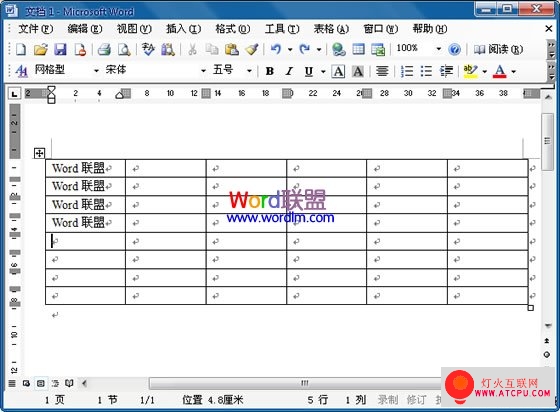The width and height of the screenshot is (560, 412).
Task: Click the 录制 status bar button
Action: pos(388,400)
